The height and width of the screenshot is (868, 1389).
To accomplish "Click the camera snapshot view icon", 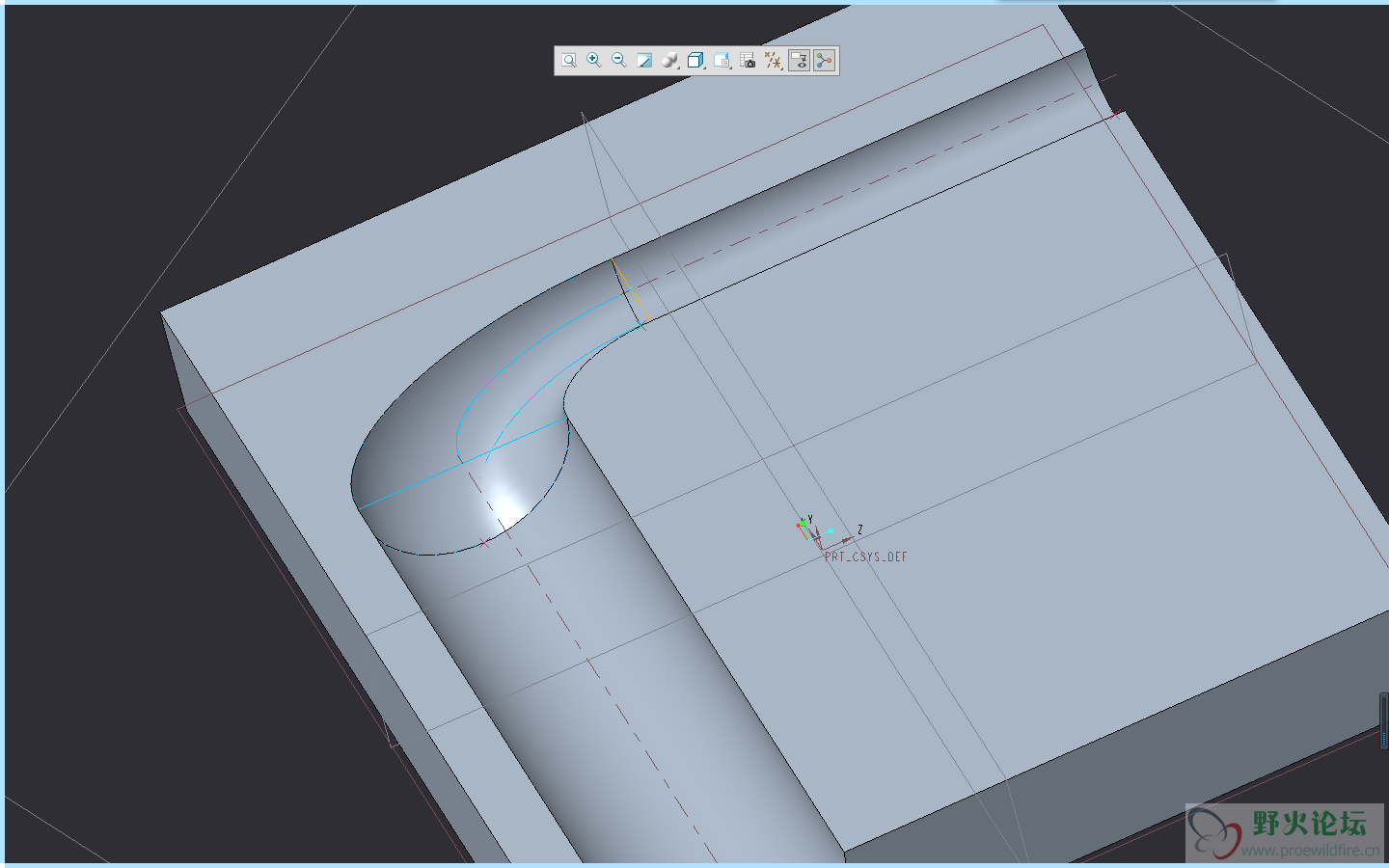I will 748,61.
